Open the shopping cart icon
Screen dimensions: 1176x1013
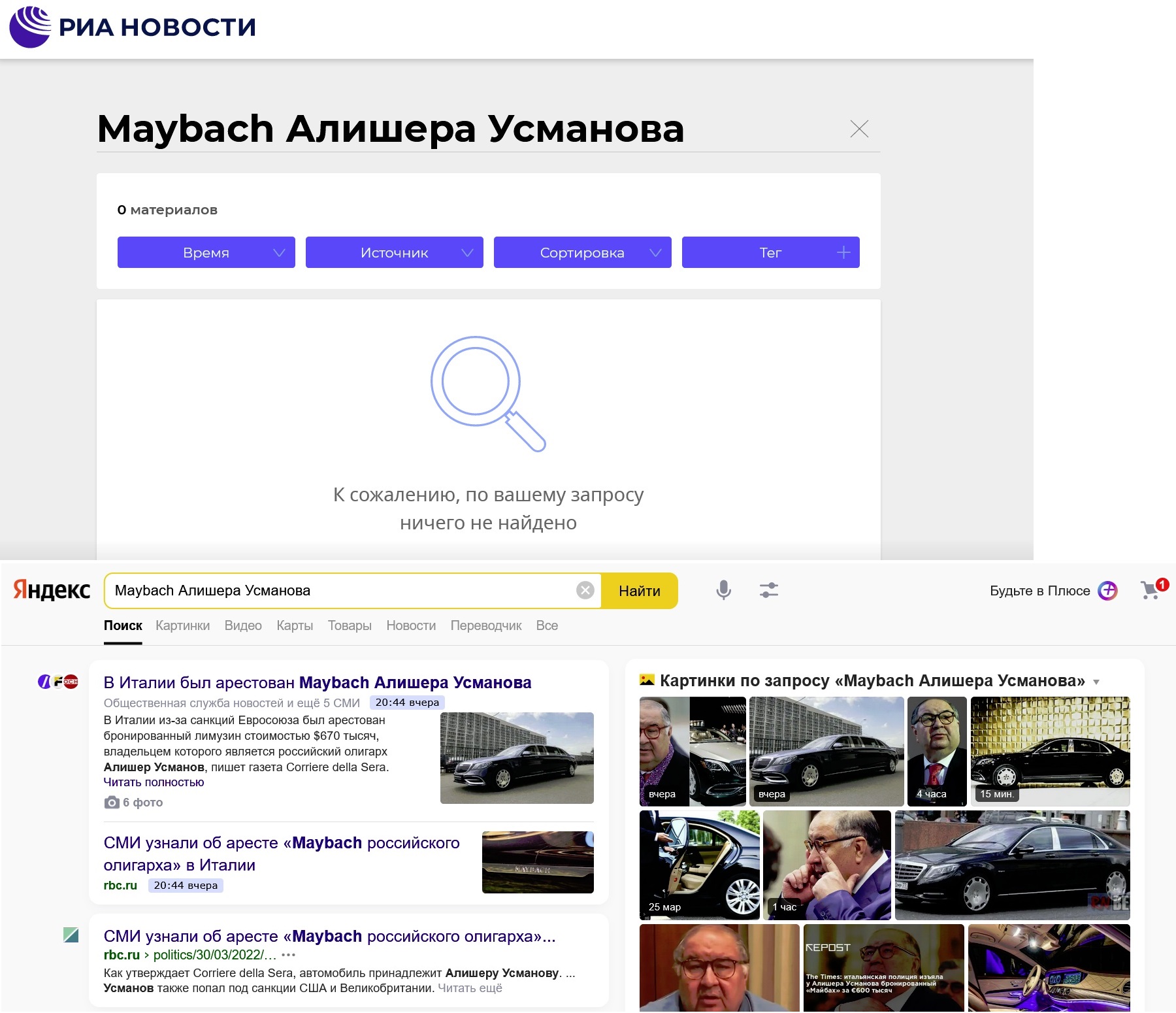pyautogui.click(x=1152, y=590)
